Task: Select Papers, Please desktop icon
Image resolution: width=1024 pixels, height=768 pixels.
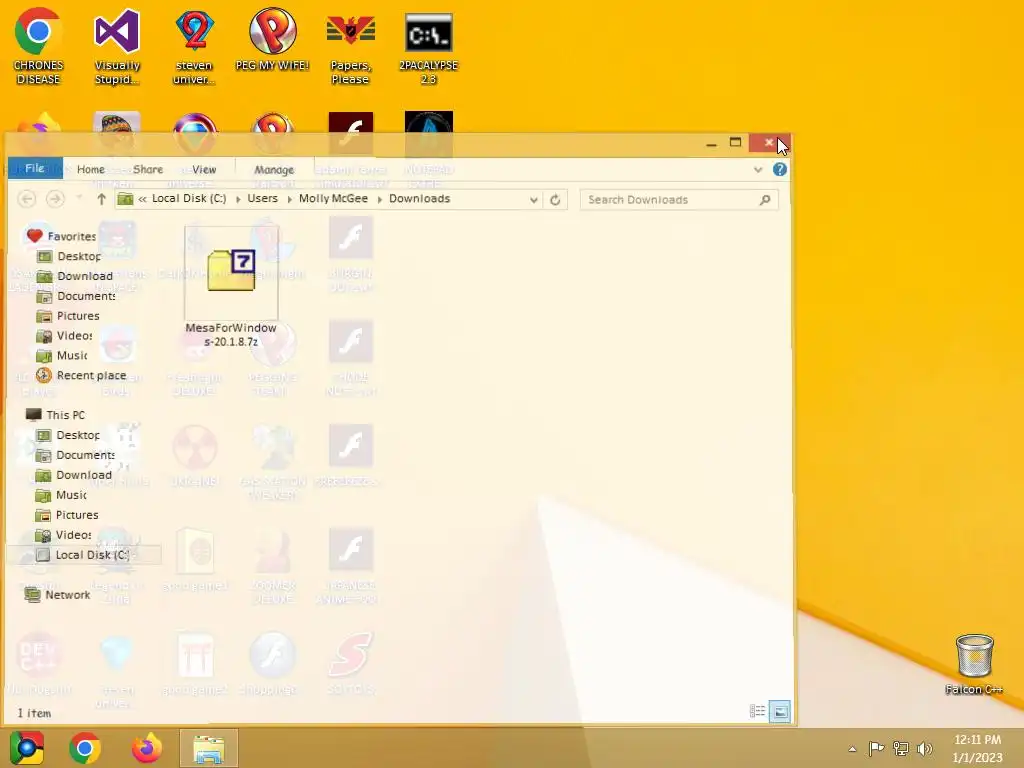Action: [x=351, y=47]
